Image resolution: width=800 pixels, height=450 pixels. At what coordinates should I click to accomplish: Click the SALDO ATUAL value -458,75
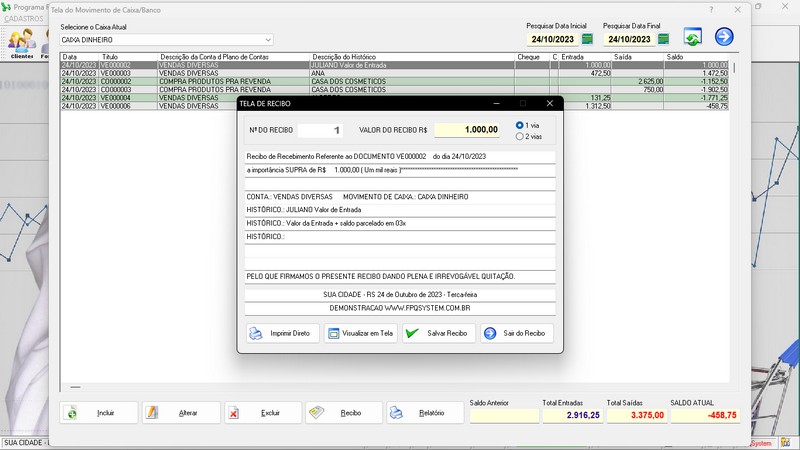[x=705, y=415]
